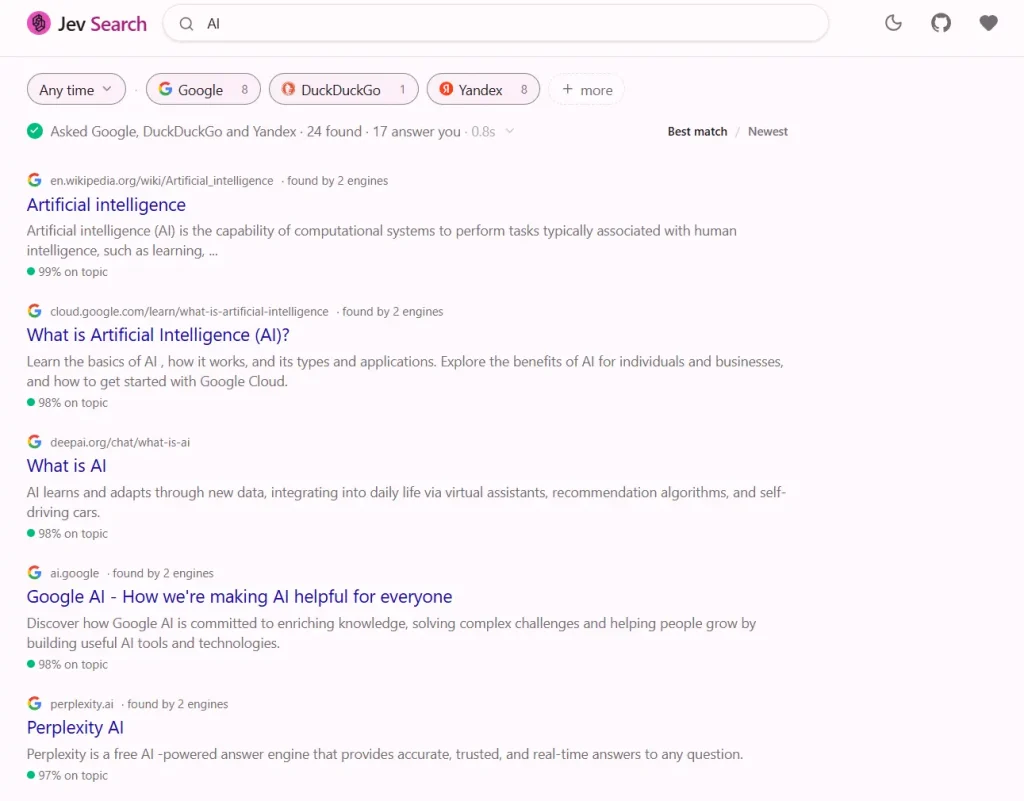
Task: Sort results by Newest
Action: tap(767, 131)
